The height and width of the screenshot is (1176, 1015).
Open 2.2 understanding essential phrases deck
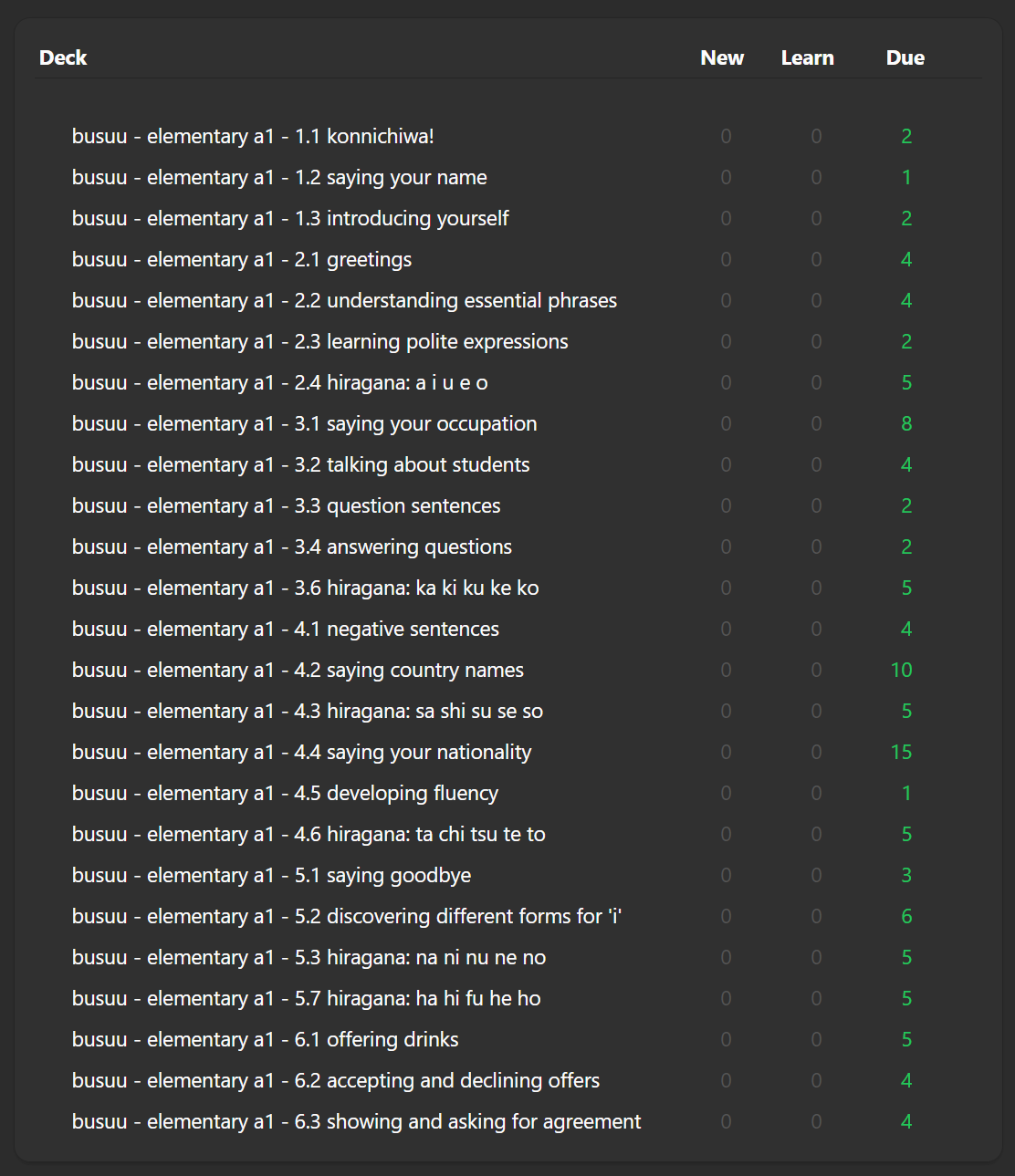344,301
